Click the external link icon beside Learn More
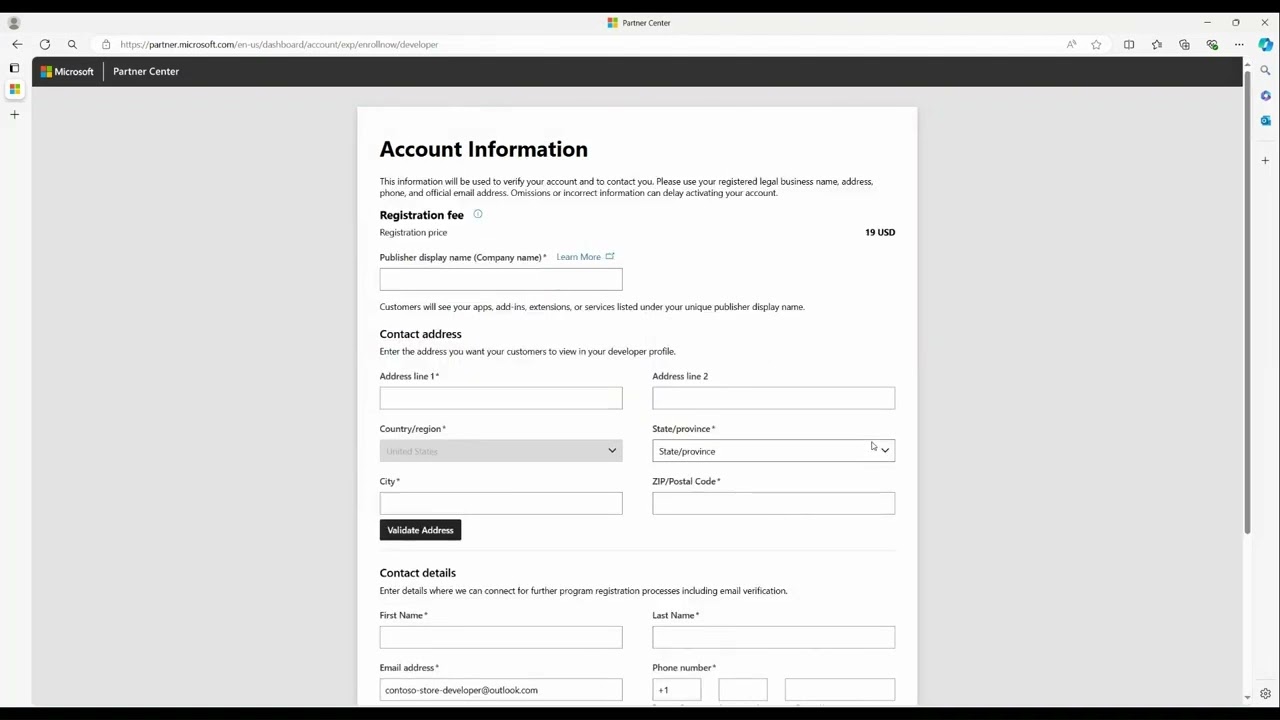 (x=610, y=257)
